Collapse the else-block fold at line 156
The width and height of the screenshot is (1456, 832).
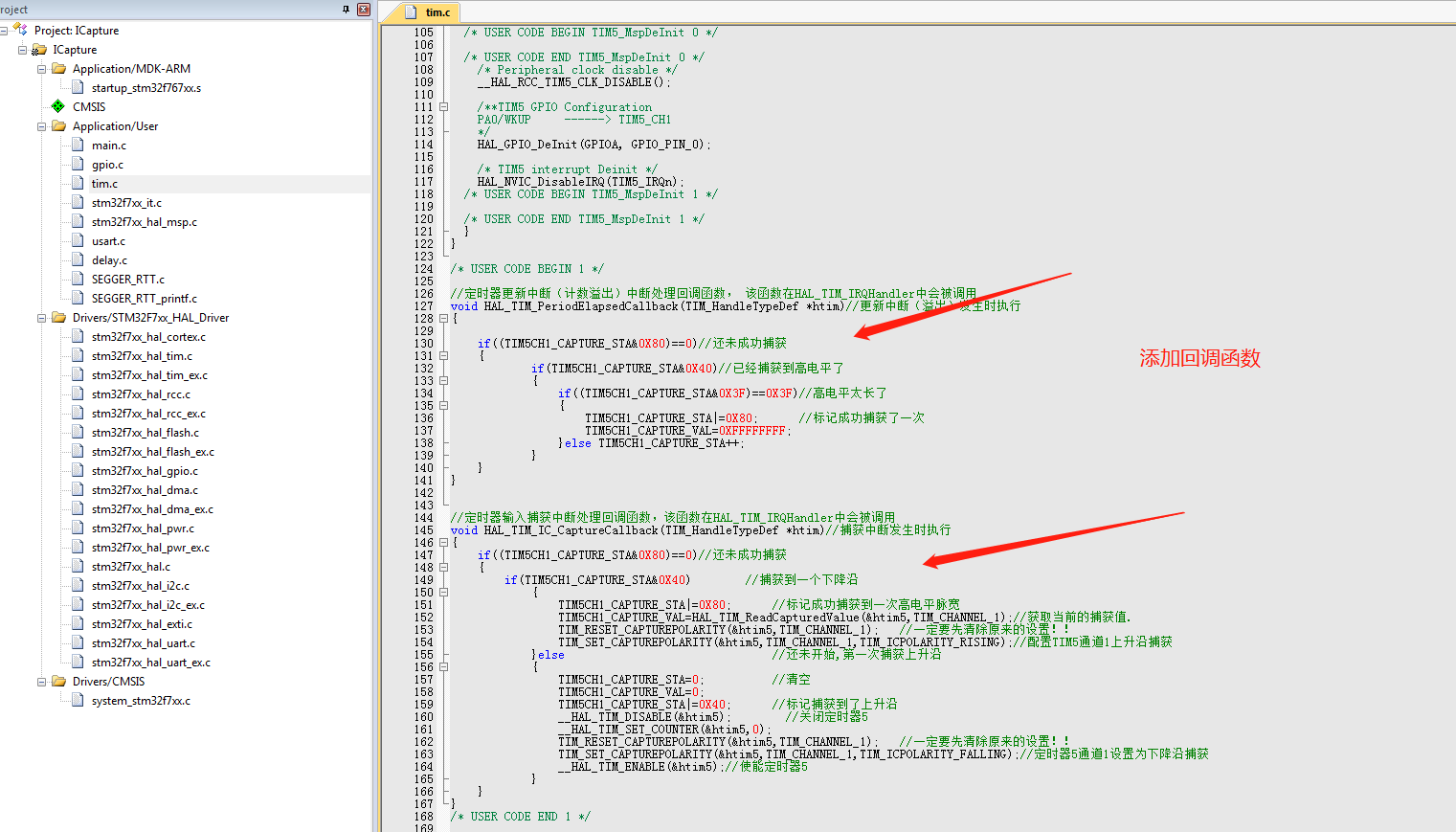[x=444, y=667]
